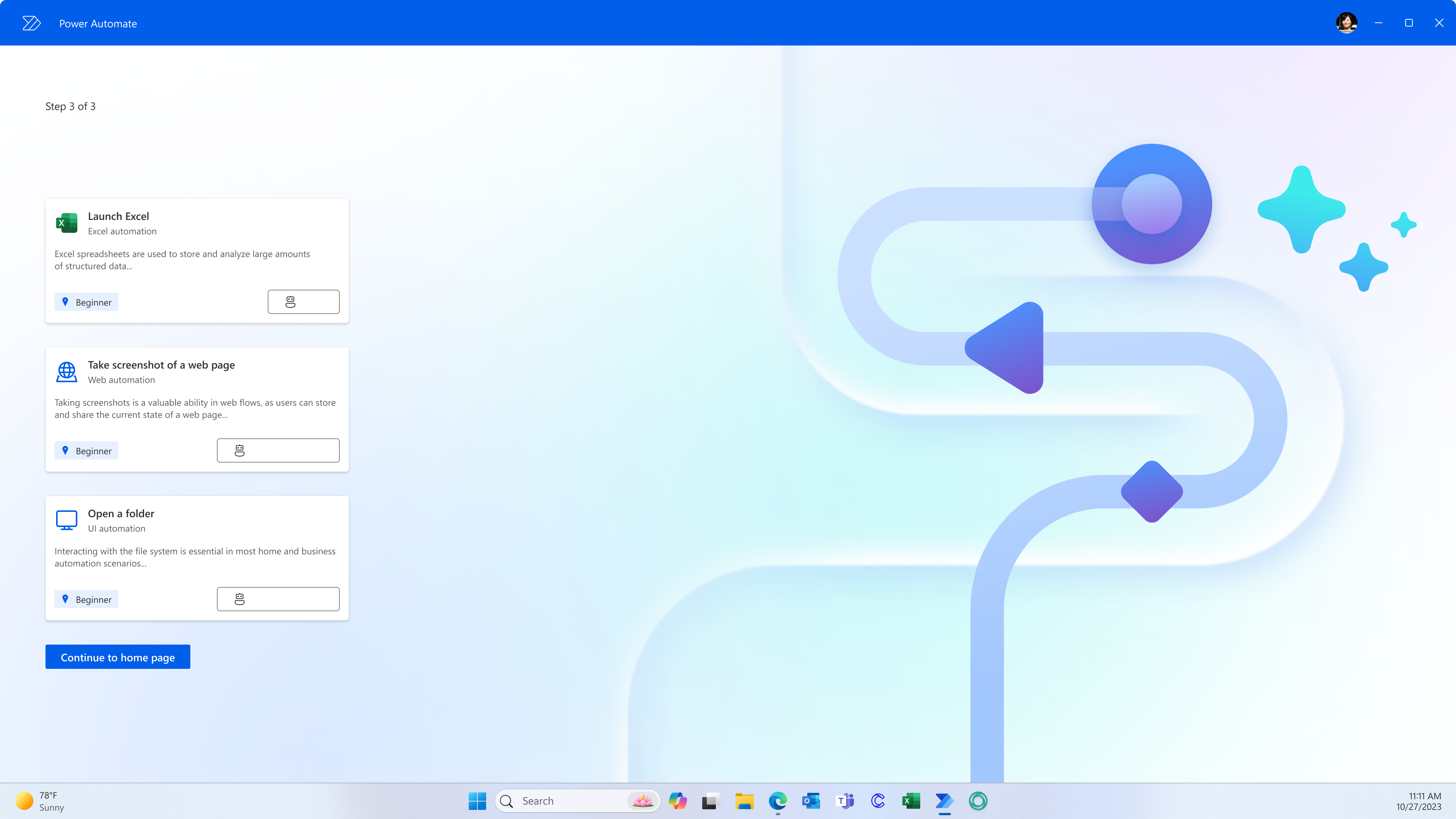
Task: Click the globe Web automation icon
Action: 67,372
